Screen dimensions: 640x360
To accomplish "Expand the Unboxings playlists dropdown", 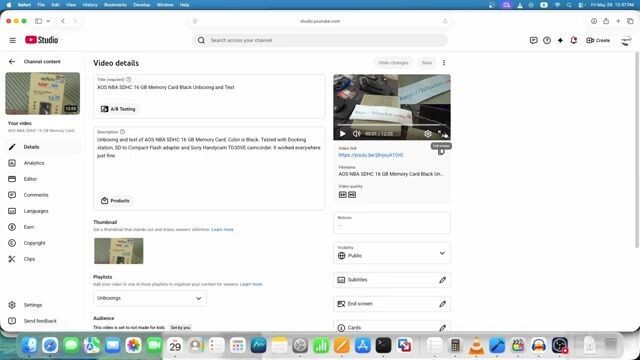I will pyautogui.click(x=150, y=298).
